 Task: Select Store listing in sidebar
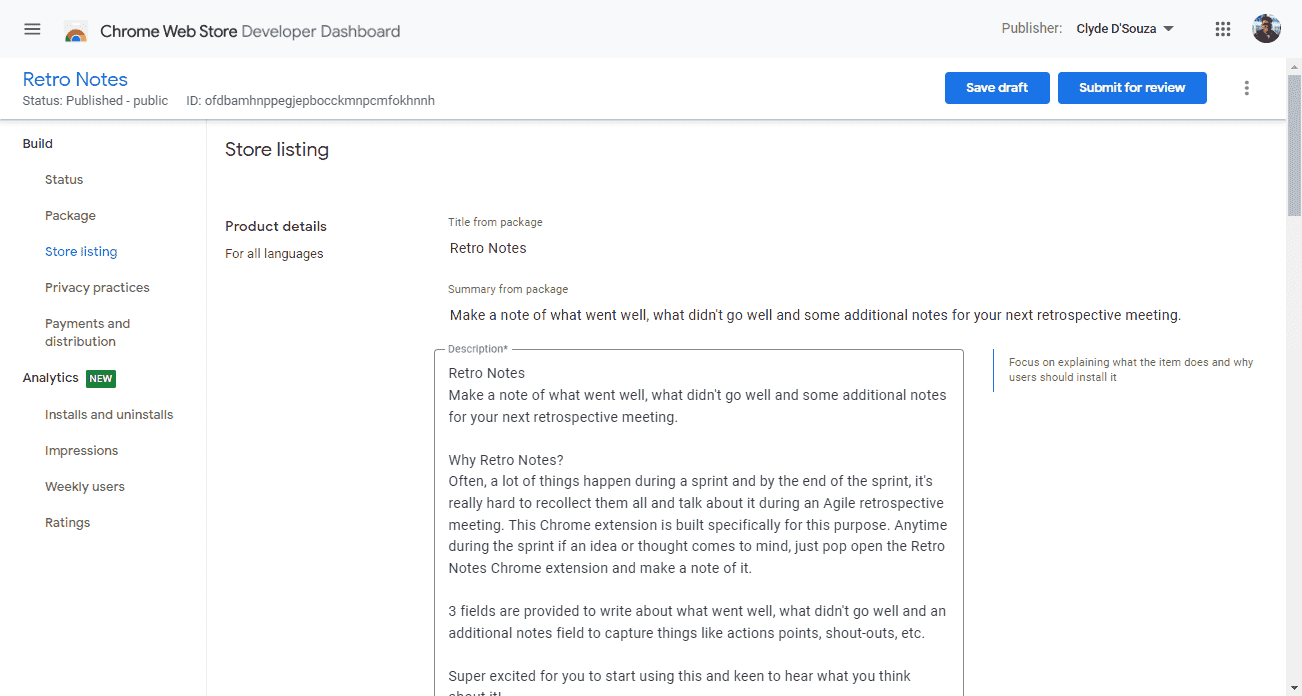(81, 252)
